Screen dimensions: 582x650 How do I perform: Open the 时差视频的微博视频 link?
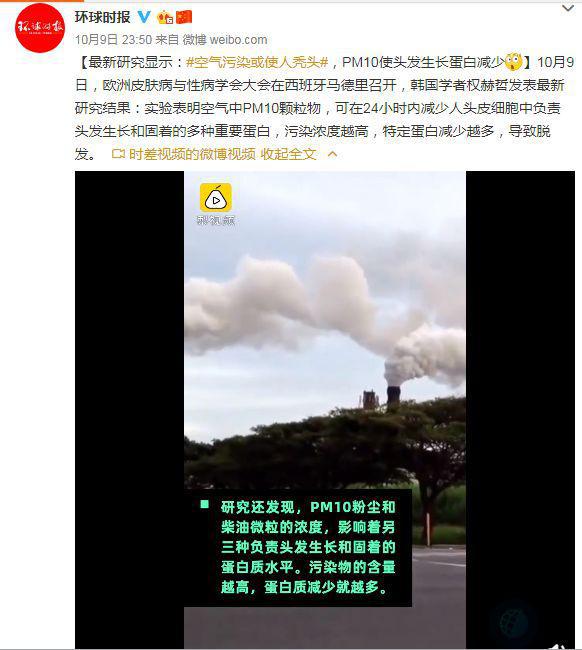click(x=192, y=154)
